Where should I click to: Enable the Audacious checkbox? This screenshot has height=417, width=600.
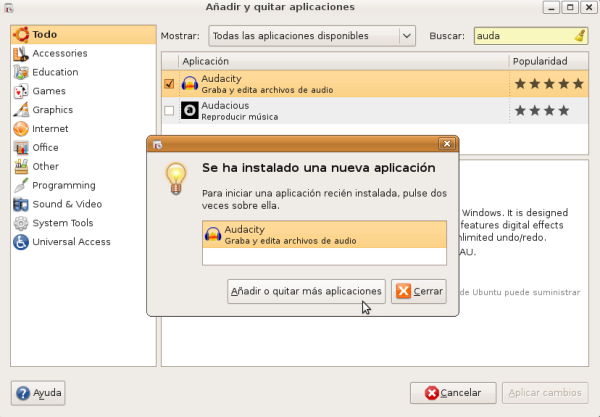click(x=169, y=110)
